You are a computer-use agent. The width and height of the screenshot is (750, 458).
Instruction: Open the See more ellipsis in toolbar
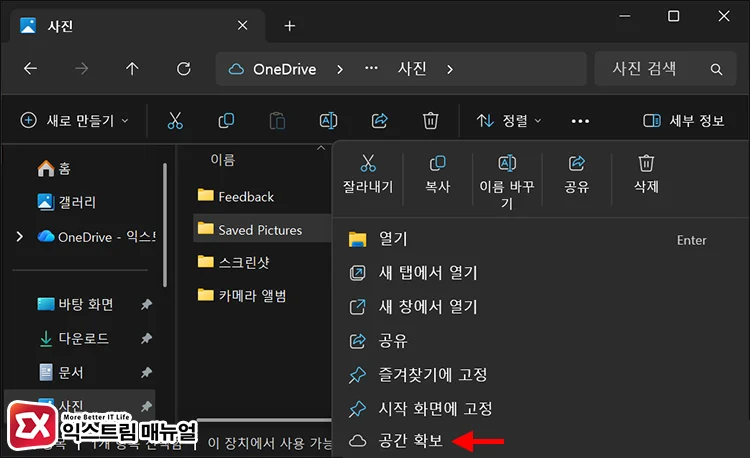(x=580, y=121)
